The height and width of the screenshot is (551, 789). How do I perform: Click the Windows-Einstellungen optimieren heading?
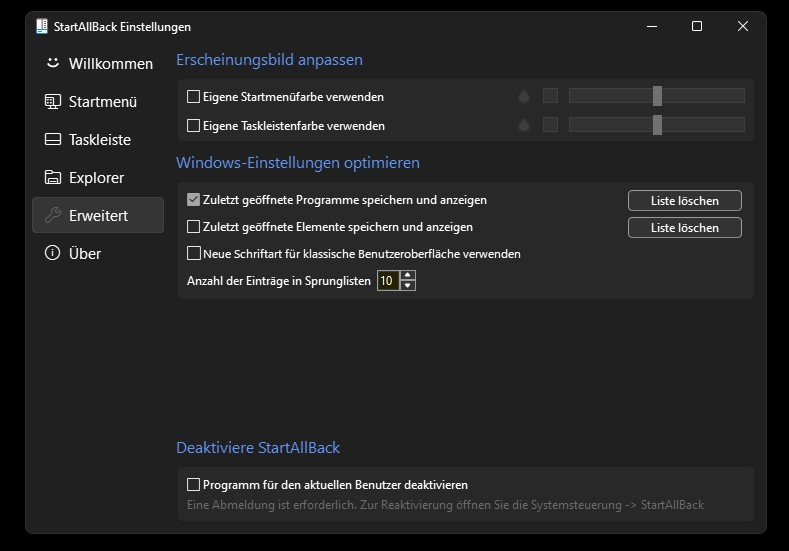[298, 163]
